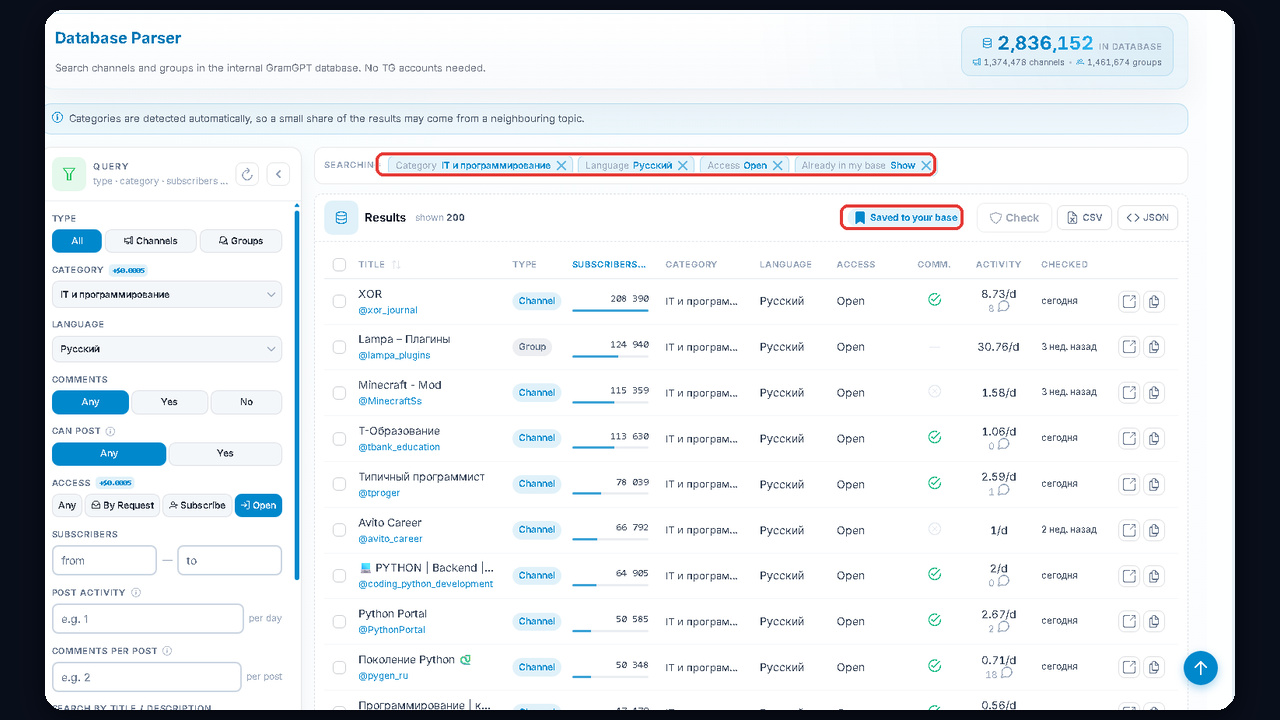This screenshot has height=720, width=1280.
Task: Set Comments filter to Yes
Action: pos(169,402)
